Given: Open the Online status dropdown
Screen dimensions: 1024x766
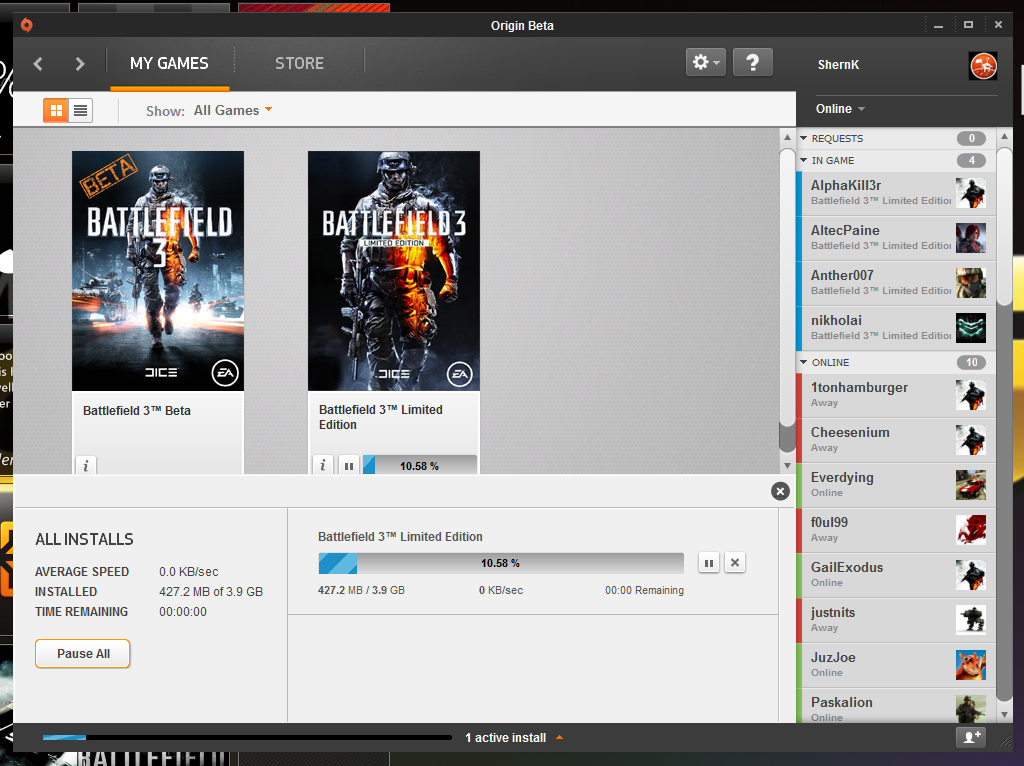Looking at the screenshot, I should coord(840,109).
